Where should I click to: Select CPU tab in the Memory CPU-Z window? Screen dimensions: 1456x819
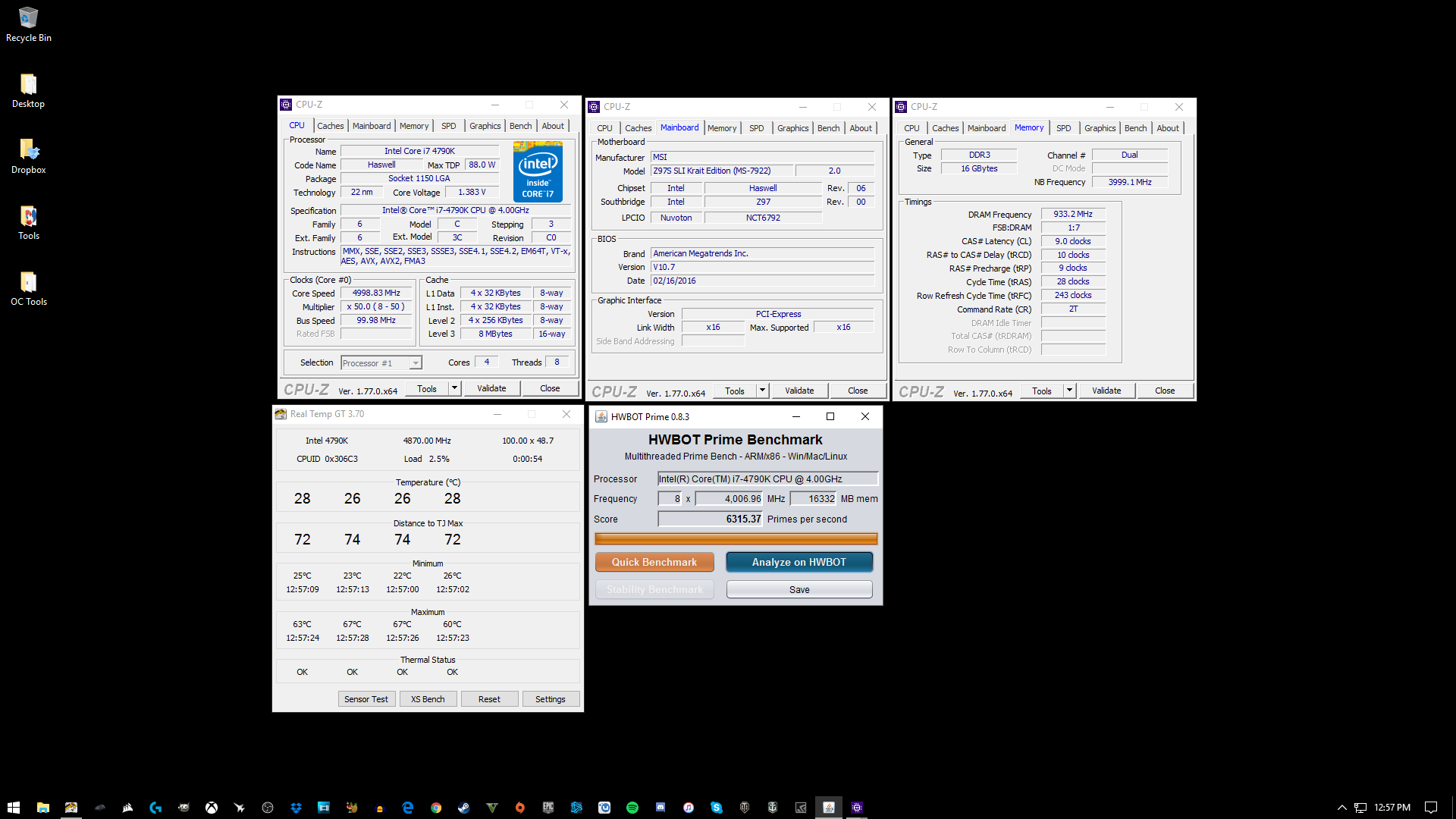pyautogui.click(x=912, y=128)
